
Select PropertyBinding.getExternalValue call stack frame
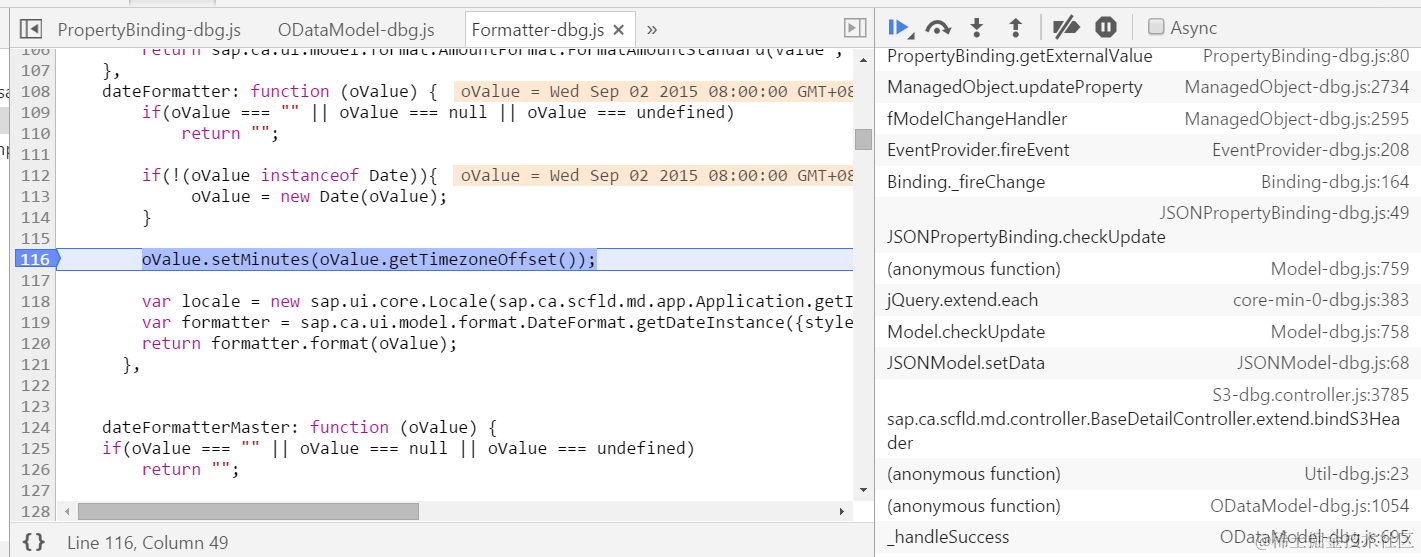coord(1019,57)
